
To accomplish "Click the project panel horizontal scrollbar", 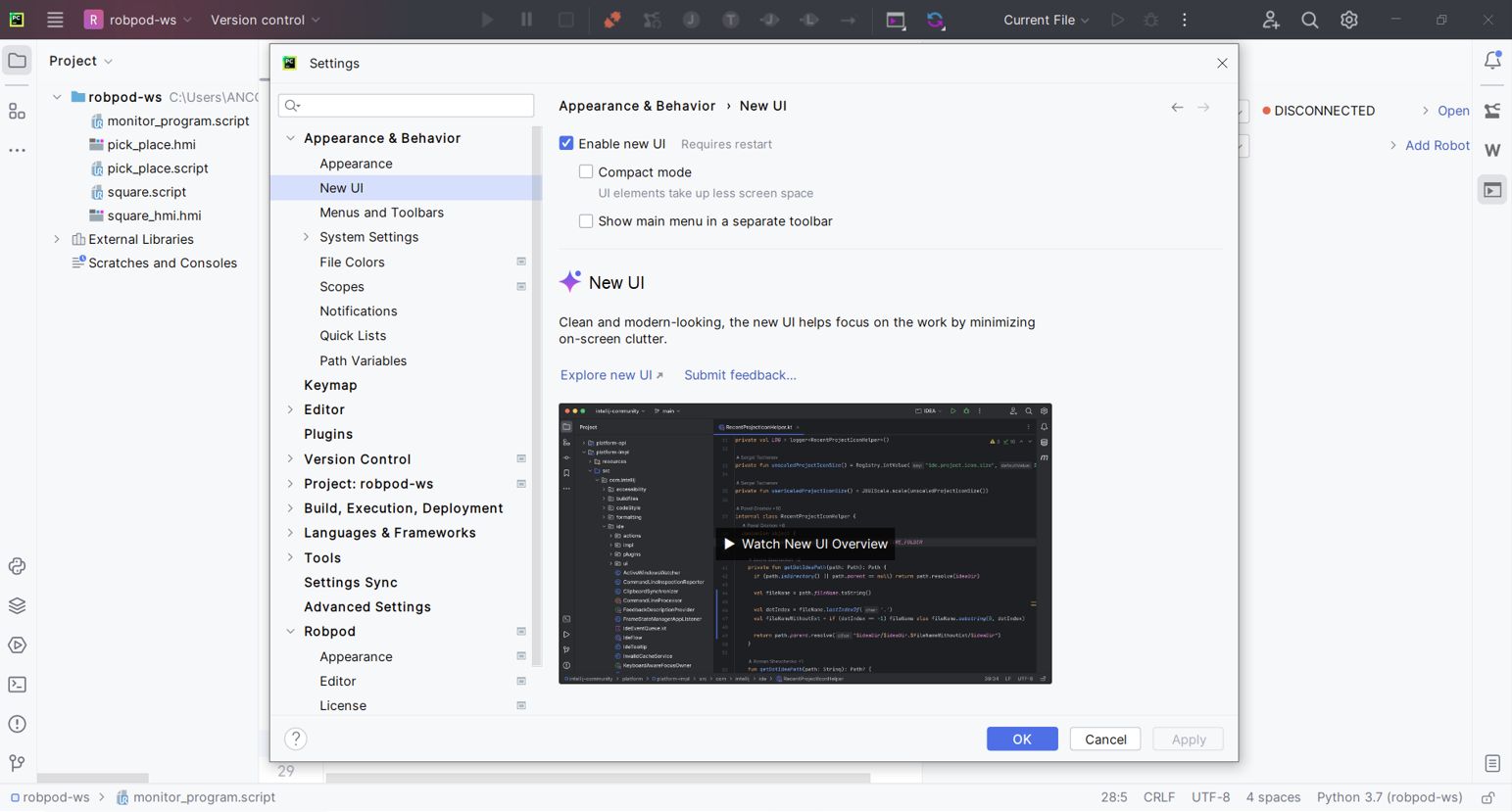I will tap(93, 778).
